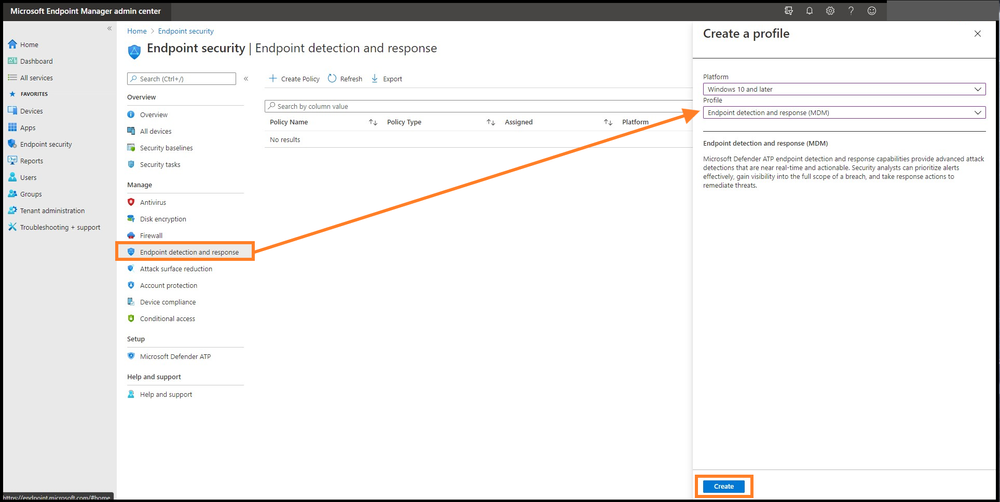
Task: Open the Apps grid icon
Action: click(x=12, y=128)
